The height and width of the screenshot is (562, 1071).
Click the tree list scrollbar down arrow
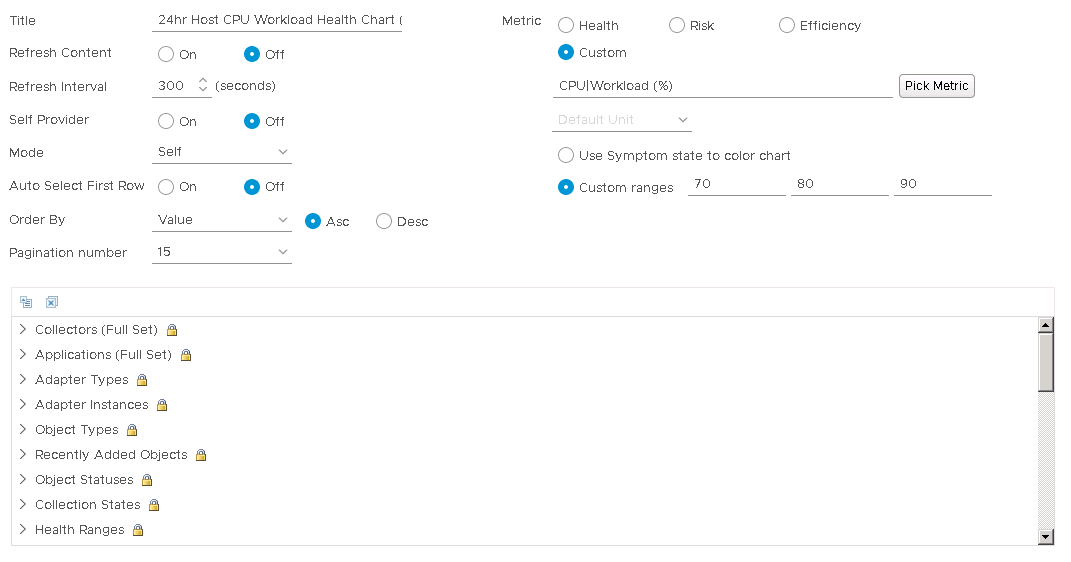[1046, 537]
